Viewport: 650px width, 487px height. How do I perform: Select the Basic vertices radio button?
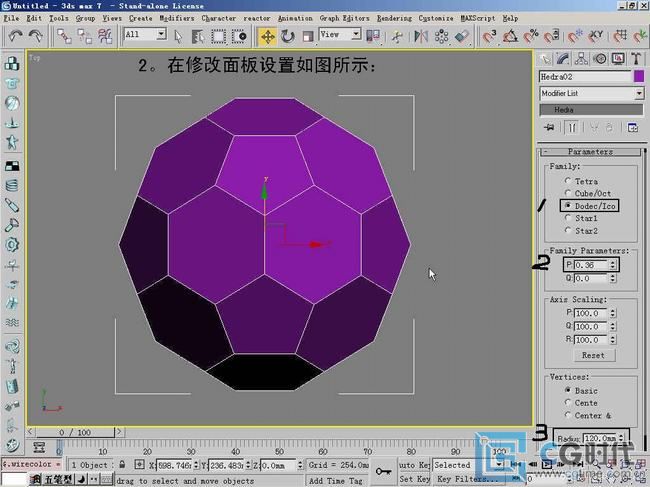(568, 390)
